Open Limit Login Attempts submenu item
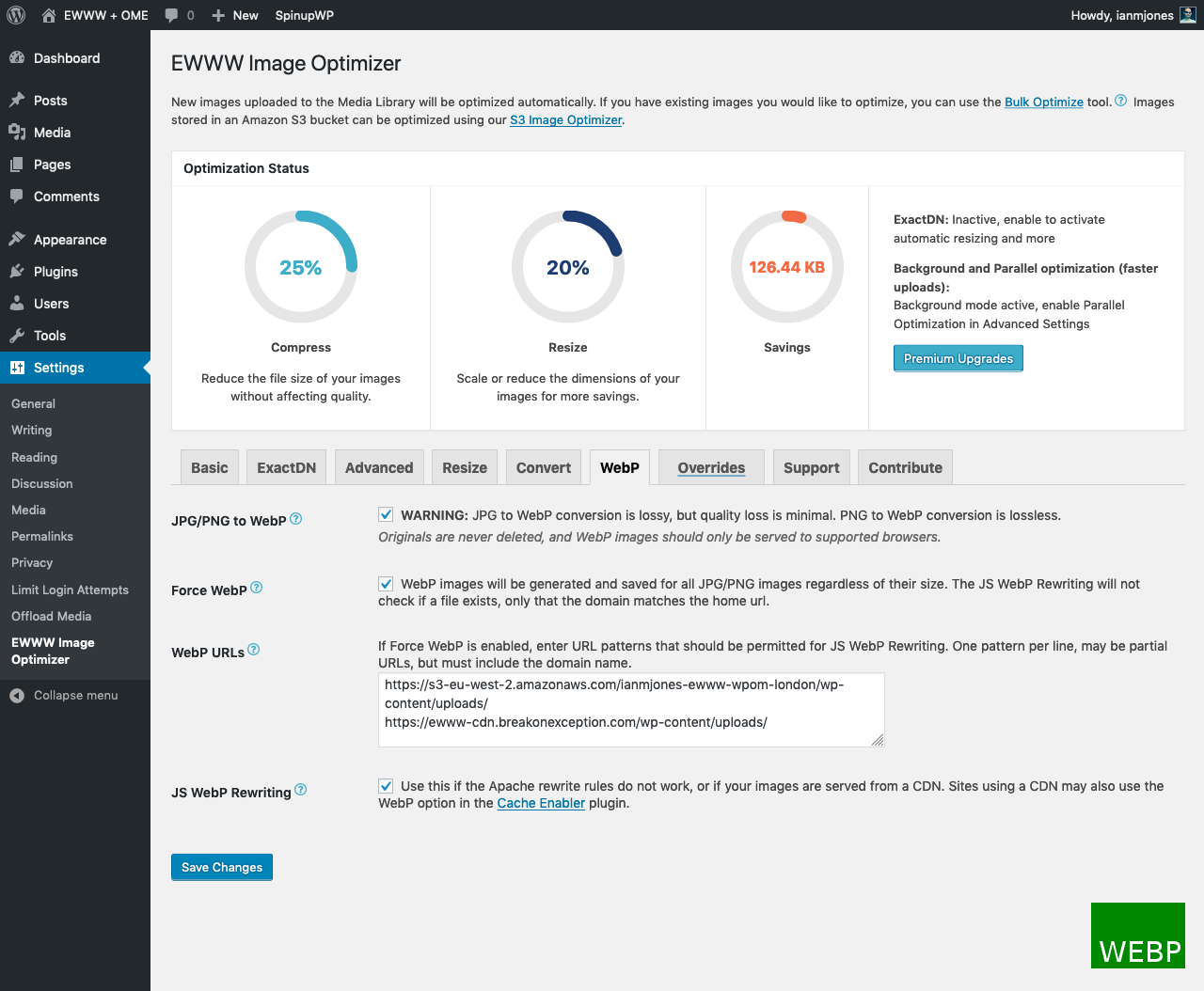Viewport: 1204px width, 991px height. [x=71, y=590]
